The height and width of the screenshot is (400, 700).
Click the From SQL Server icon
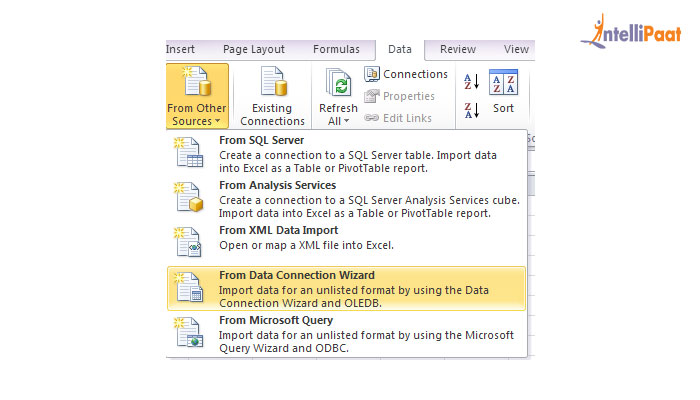(189, 152)
